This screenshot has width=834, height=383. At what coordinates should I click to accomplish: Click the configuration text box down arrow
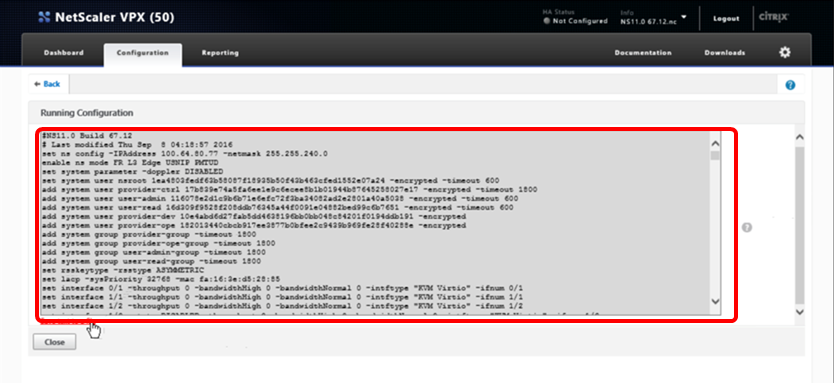pos(715,301)
